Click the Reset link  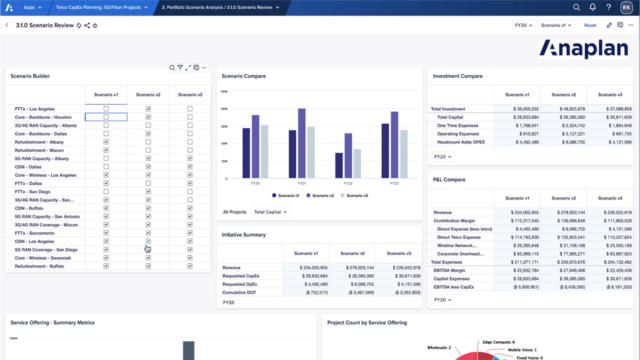click(x=590, y=25)
